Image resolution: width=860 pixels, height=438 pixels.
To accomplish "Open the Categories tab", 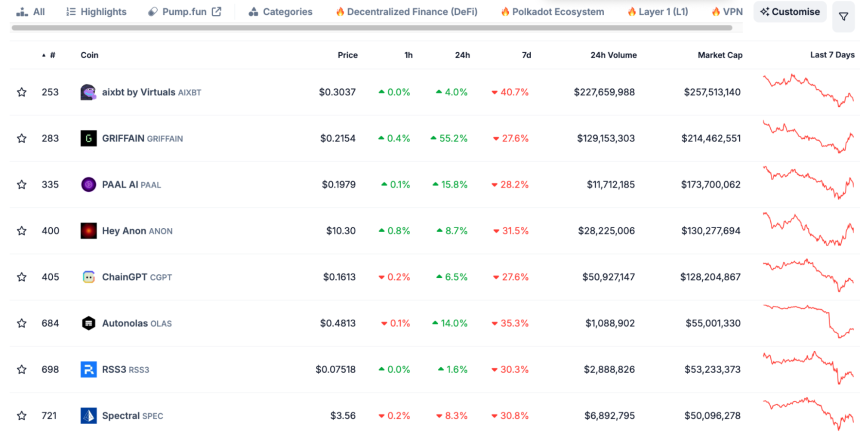I will (280, 12).
